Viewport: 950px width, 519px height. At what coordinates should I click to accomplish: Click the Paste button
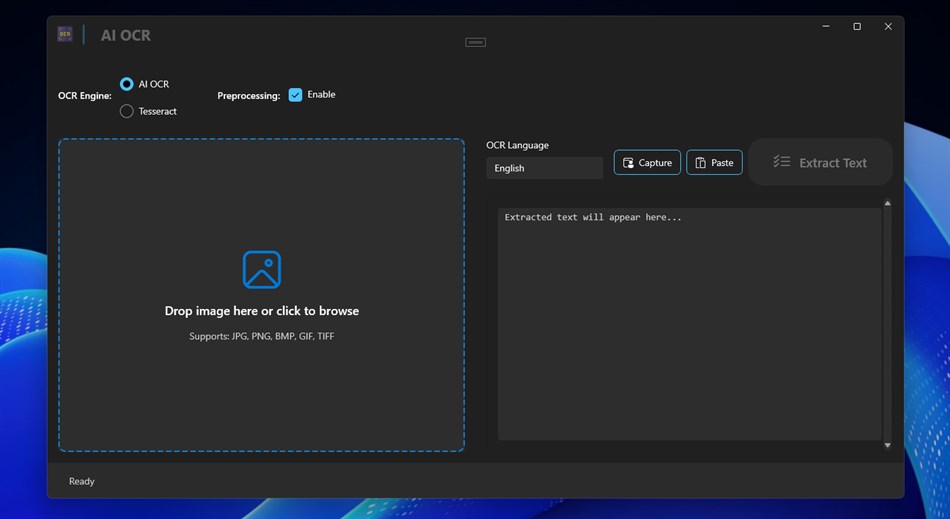pos(714,162)
